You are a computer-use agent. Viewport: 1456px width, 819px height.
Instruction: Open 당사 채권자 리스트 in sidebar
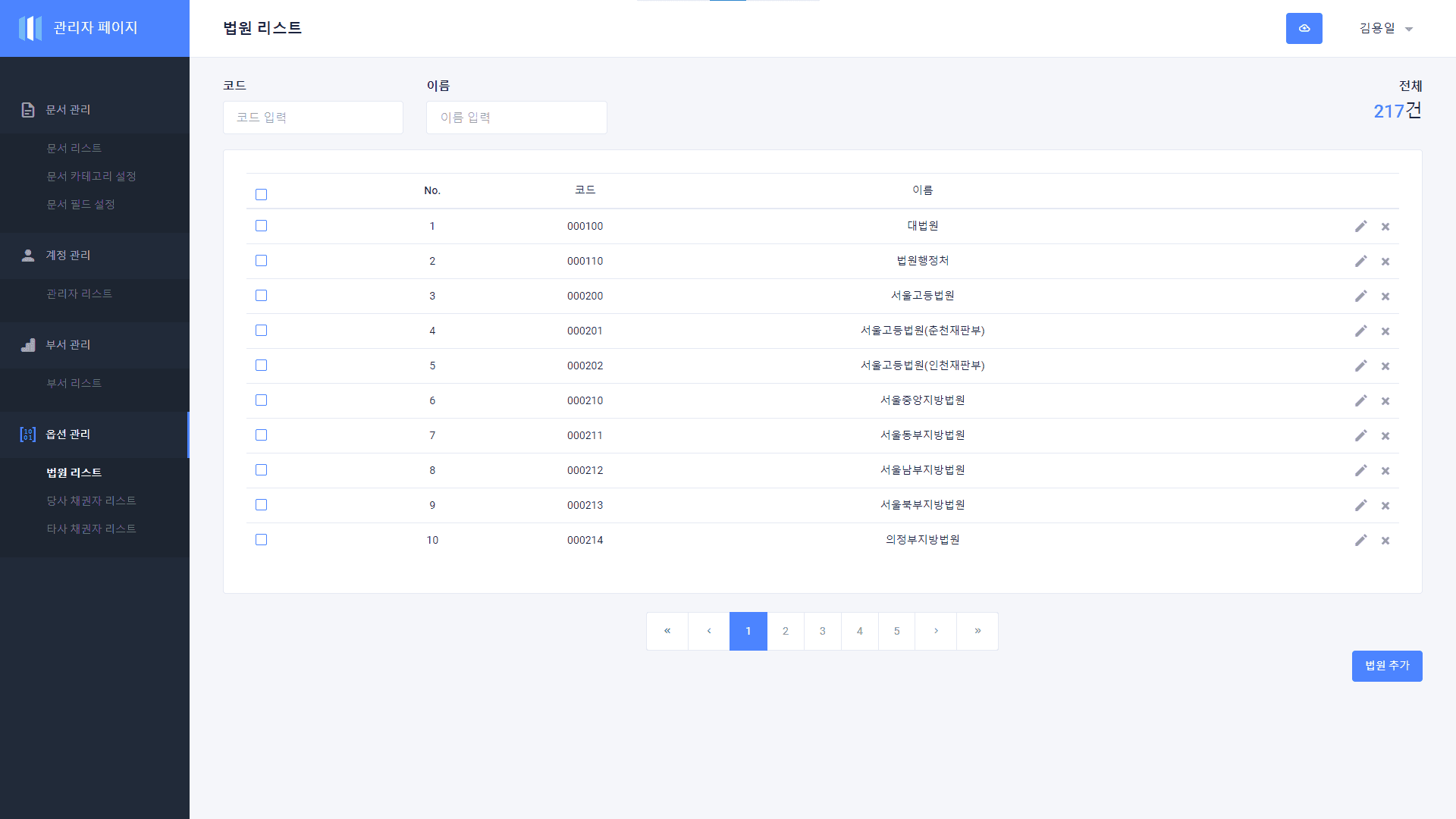(91, 500)
